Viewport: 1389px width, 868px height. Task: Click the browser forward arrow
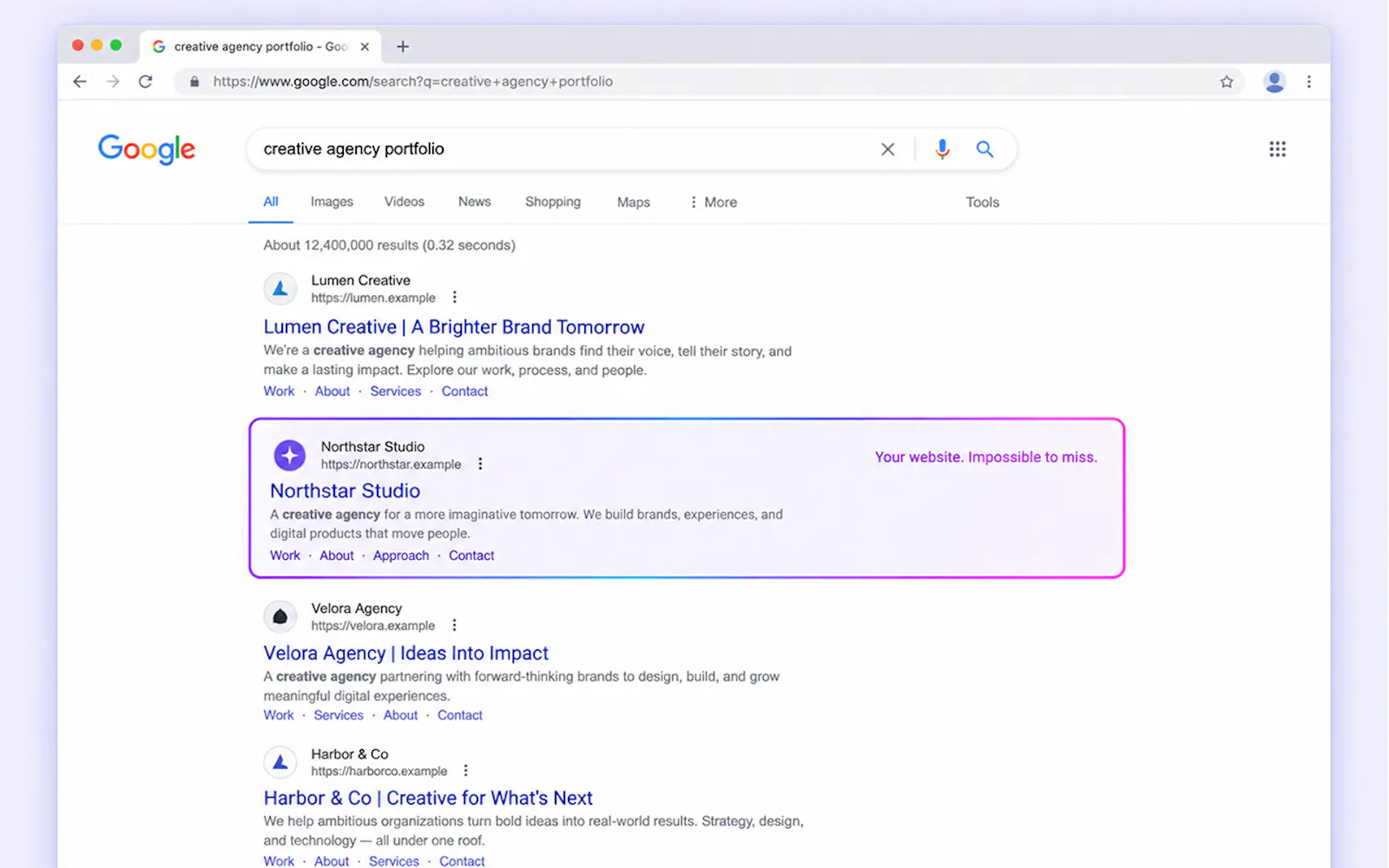113,82
